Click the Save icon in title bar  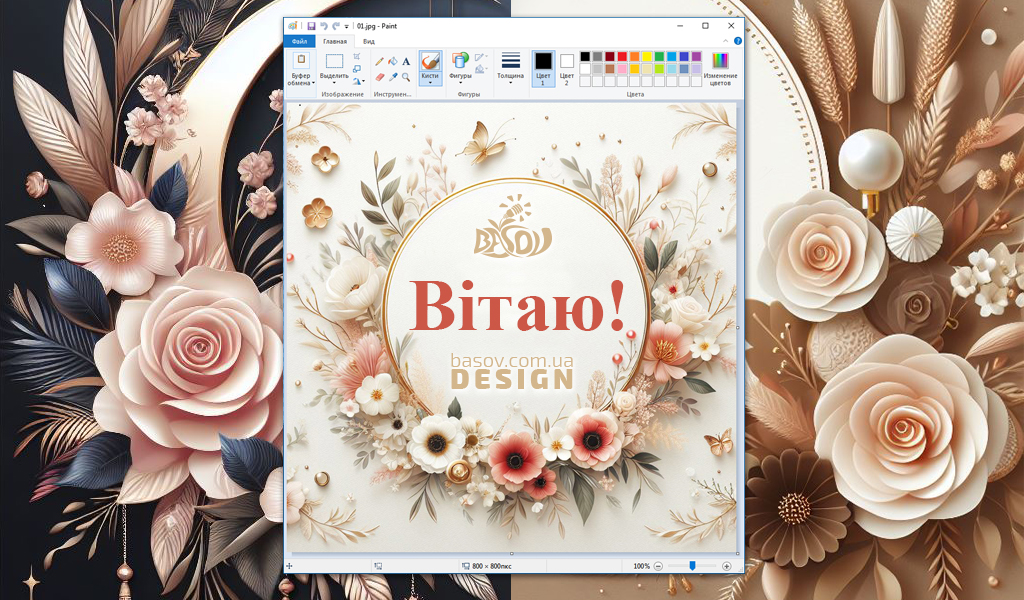[311, 25]
